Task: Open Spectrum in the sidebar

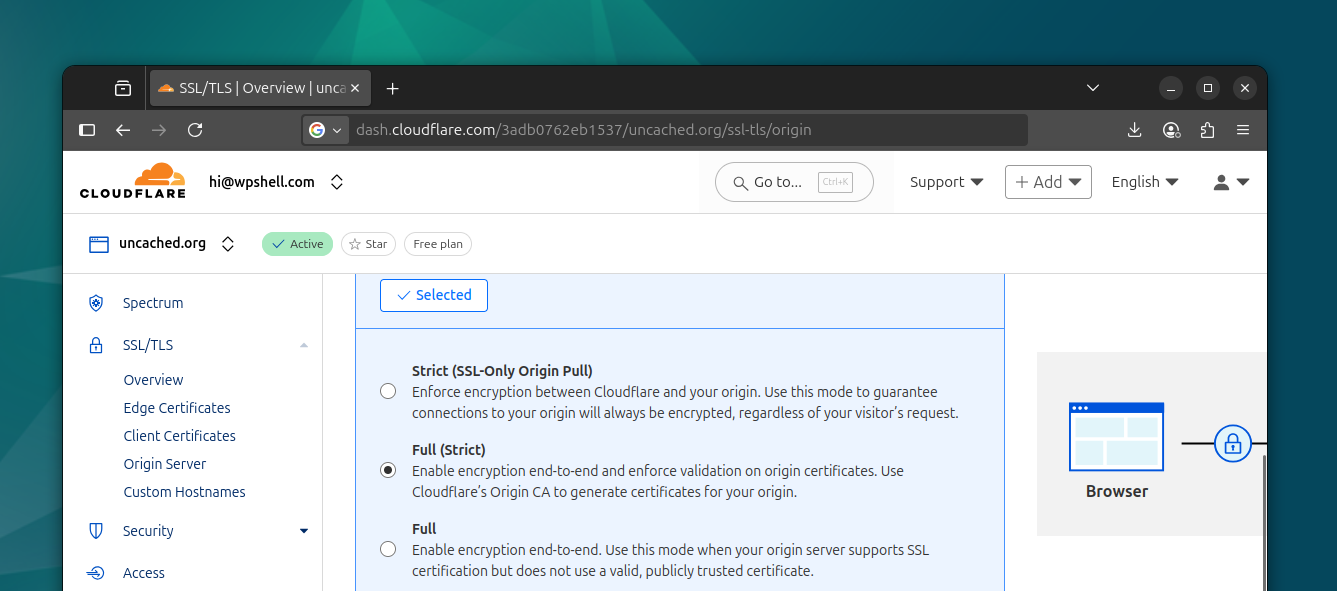Action: click(153, 303)
